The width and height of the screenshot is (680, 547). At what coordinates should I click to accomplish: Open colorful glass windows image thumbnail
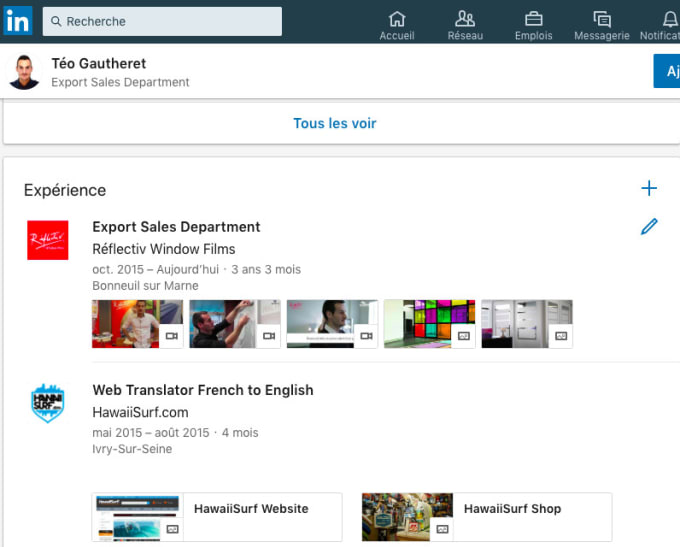coord(429,324)
